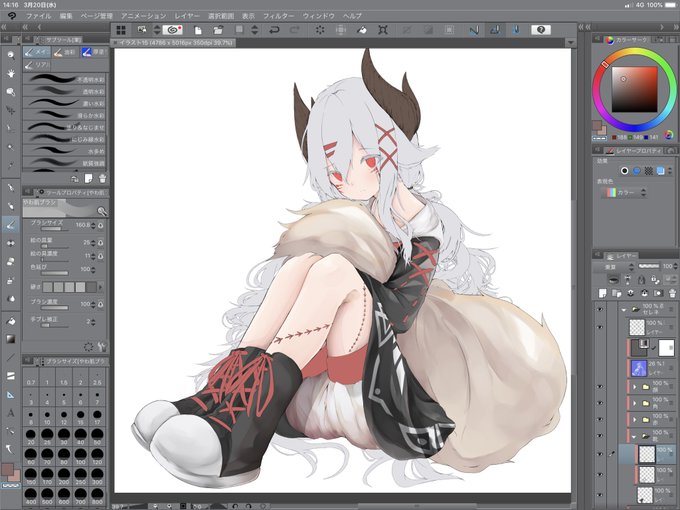
Task: Select the Pen tool in the toolbar
Action: pos(11,188)
